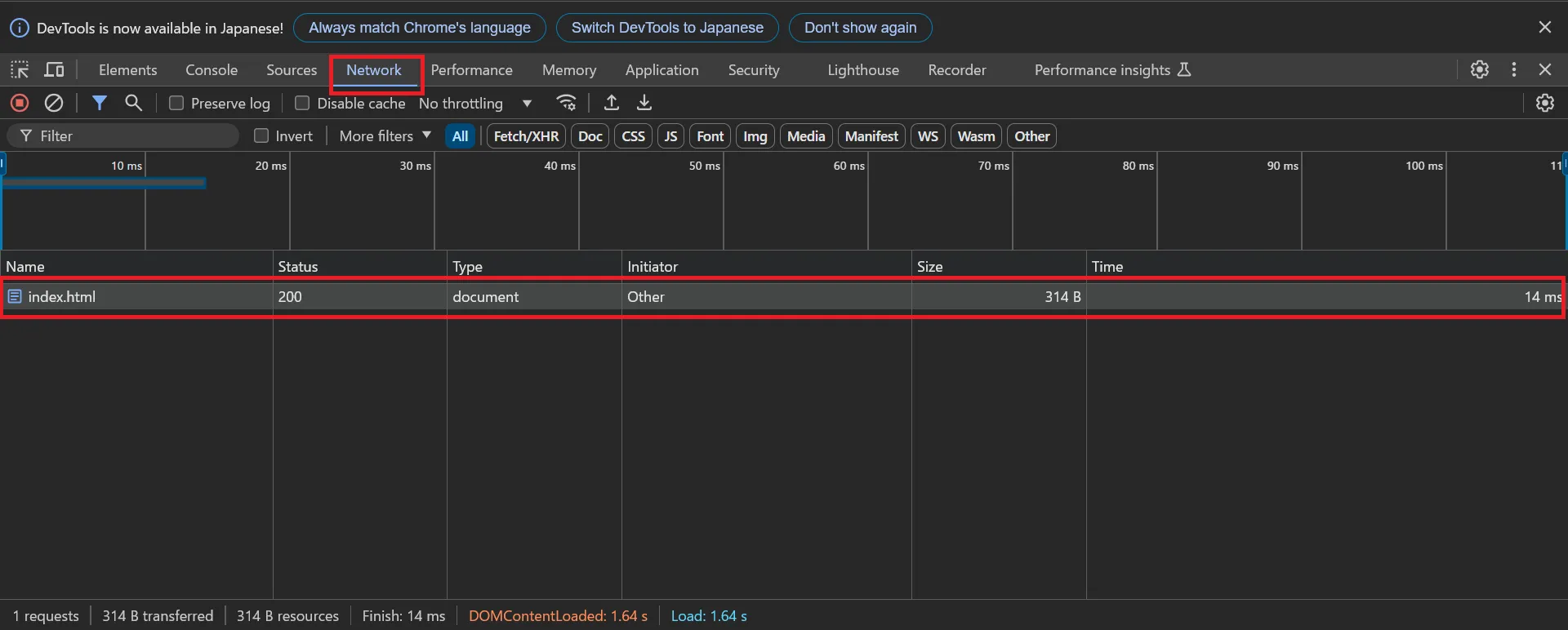Click the info icon in language banner
1568x630 pixels.
20,28
